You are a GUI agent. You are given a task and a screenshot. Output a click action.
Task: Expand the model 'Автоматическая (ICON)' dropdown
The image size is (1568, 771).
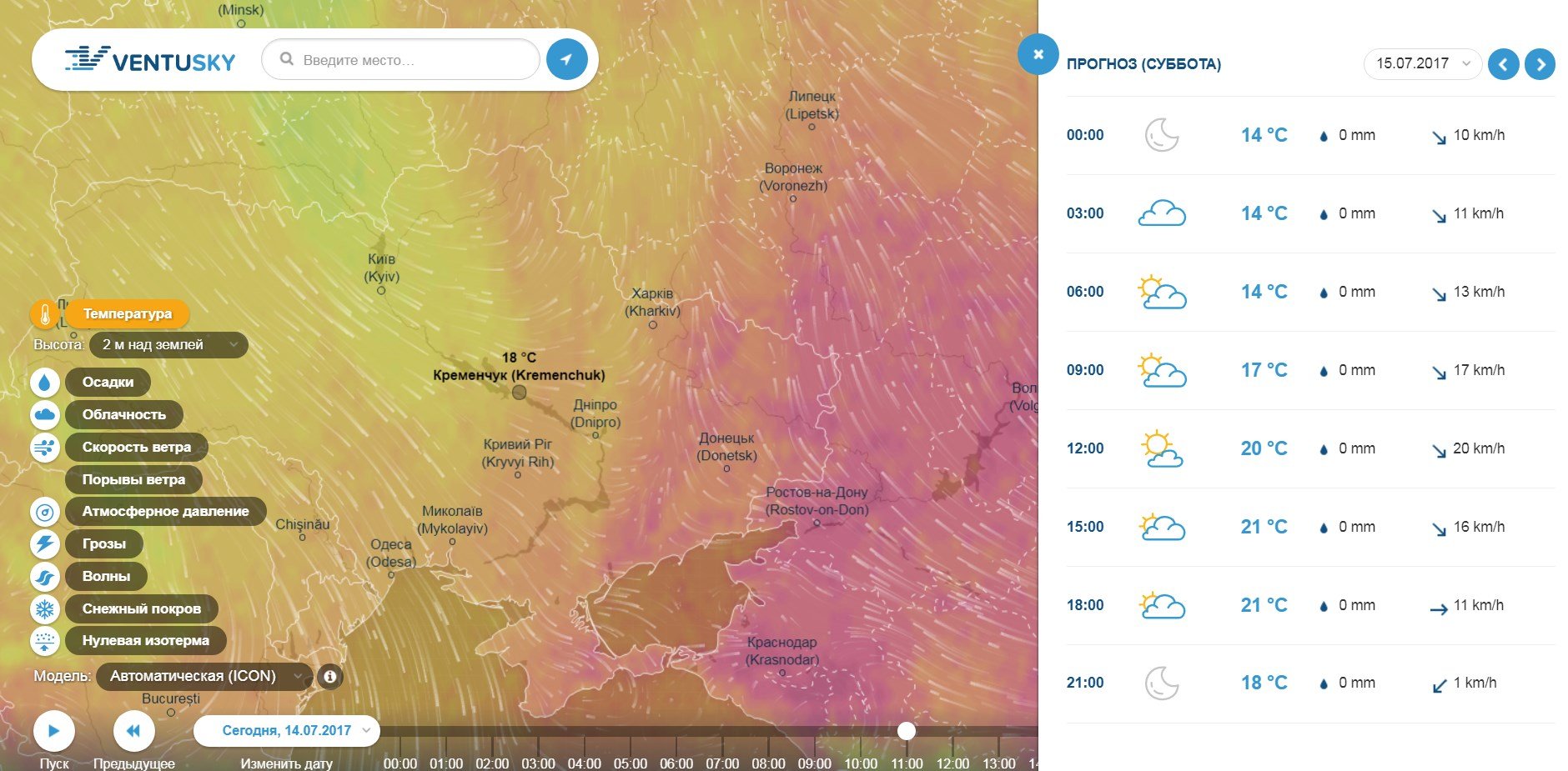click(204, 677)
